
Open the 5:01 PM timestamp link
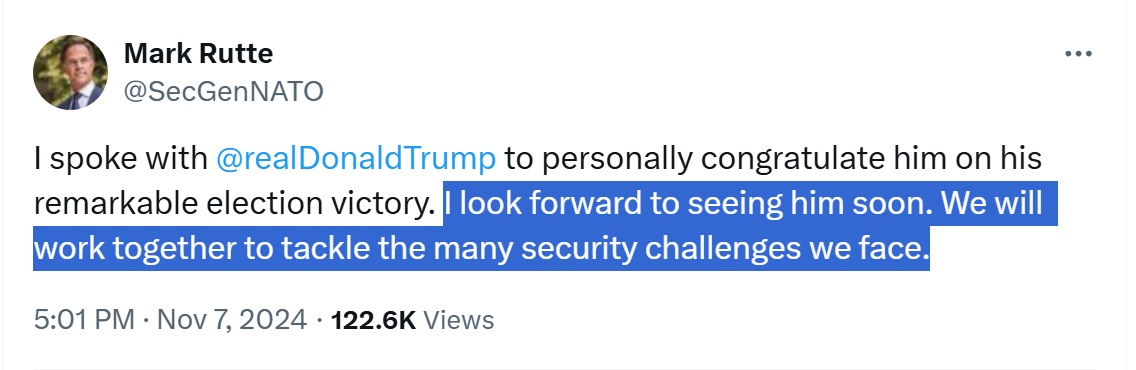coord(84,319)
